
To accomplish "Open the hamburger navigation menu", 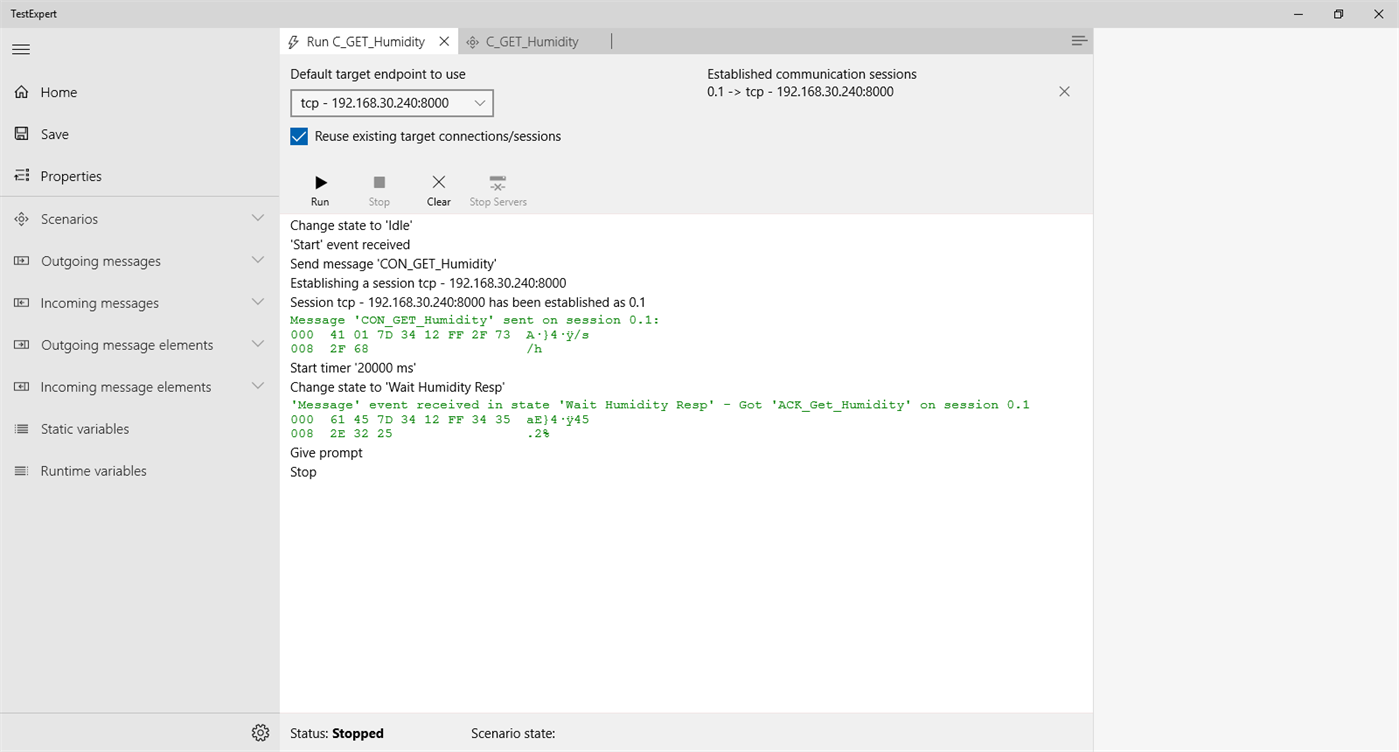I will point(21,49).
